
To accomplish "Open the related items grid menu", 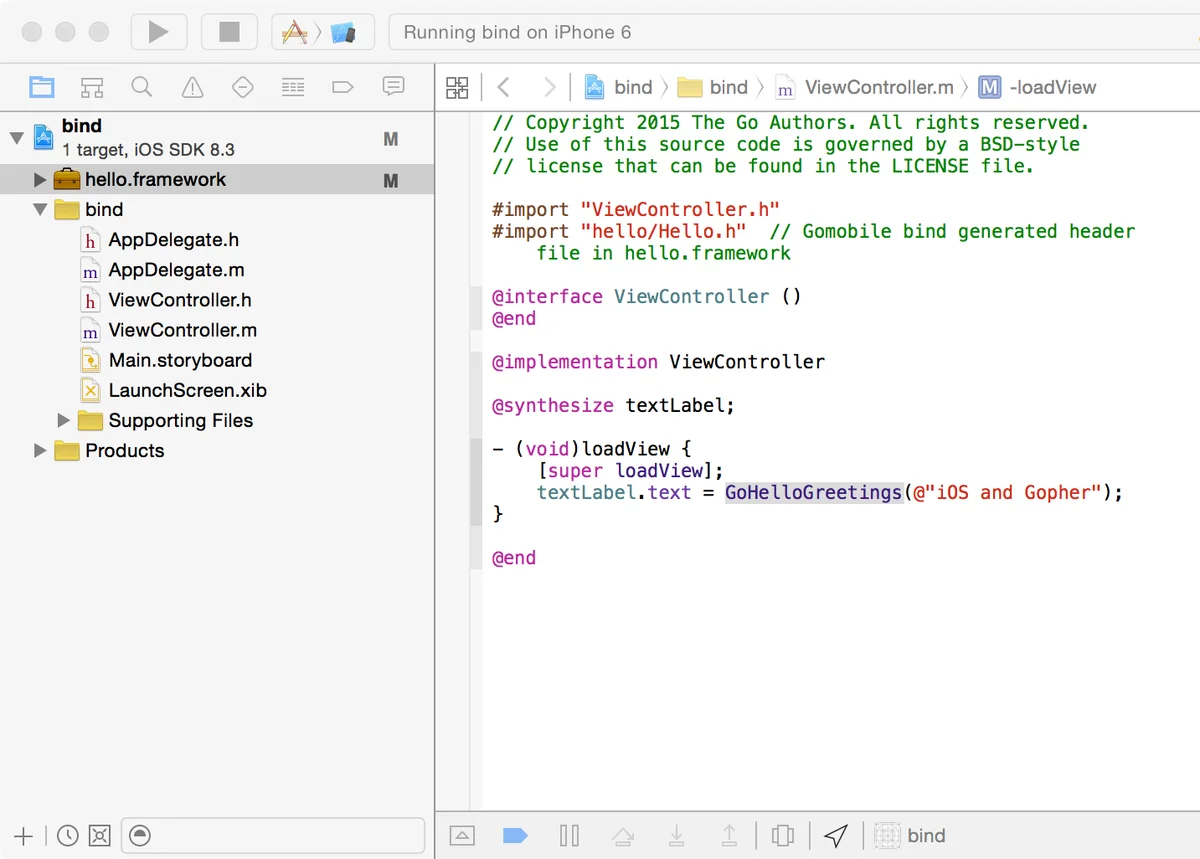I will [x=457, y=87].
